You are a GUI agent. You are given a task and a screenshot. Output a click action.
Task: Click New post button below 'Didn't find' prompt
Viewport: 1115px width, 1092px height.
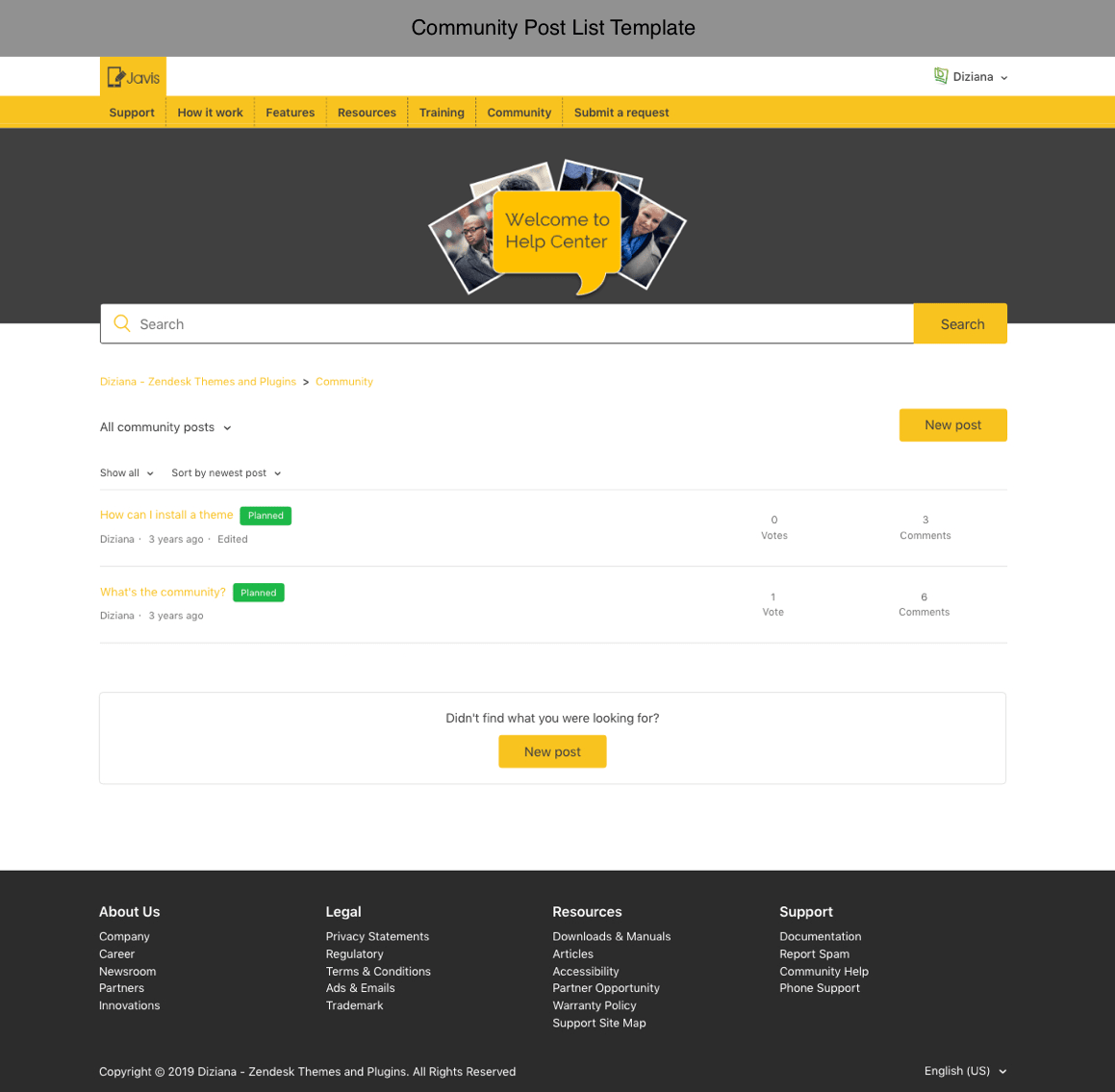tap(552, 751)
